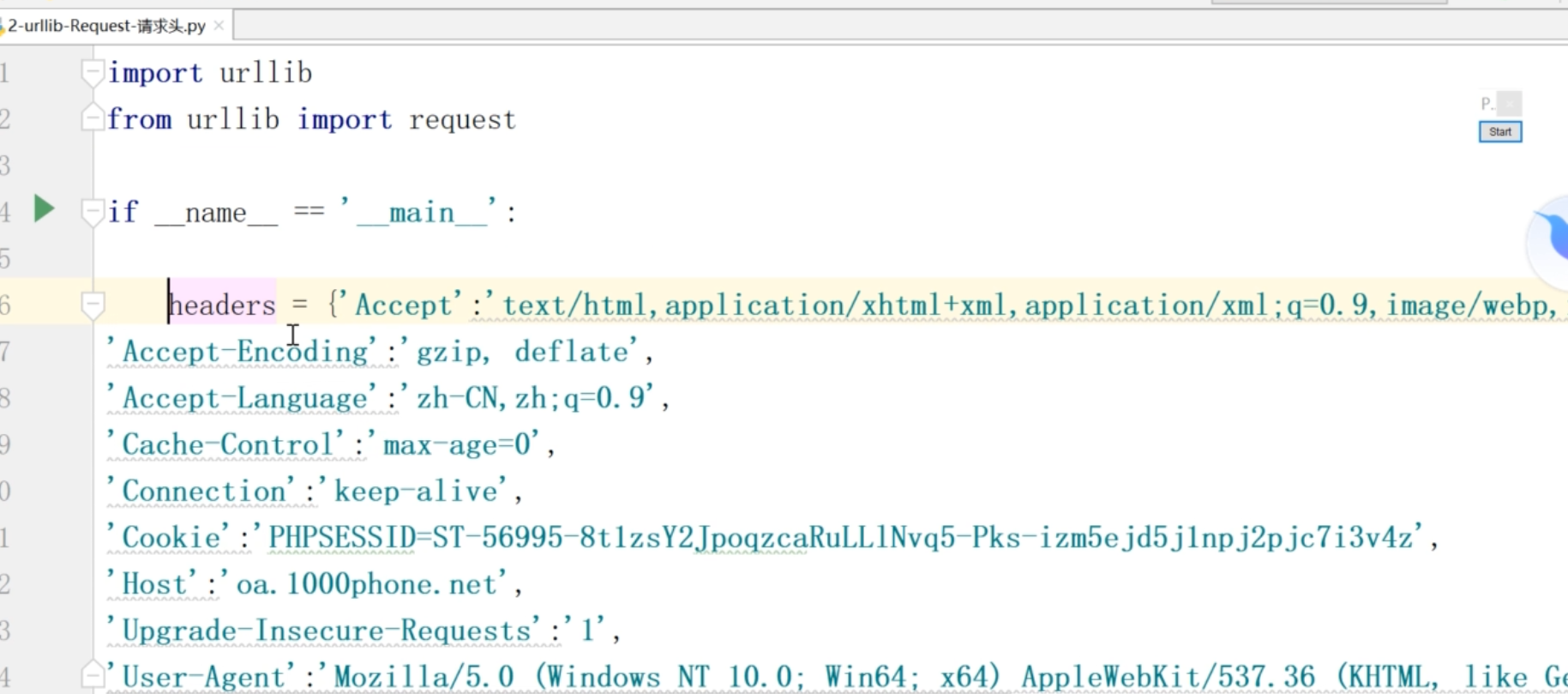Click the 'headers' variable name
This screenshot has width=1568, height=694.
pos(222,305)
